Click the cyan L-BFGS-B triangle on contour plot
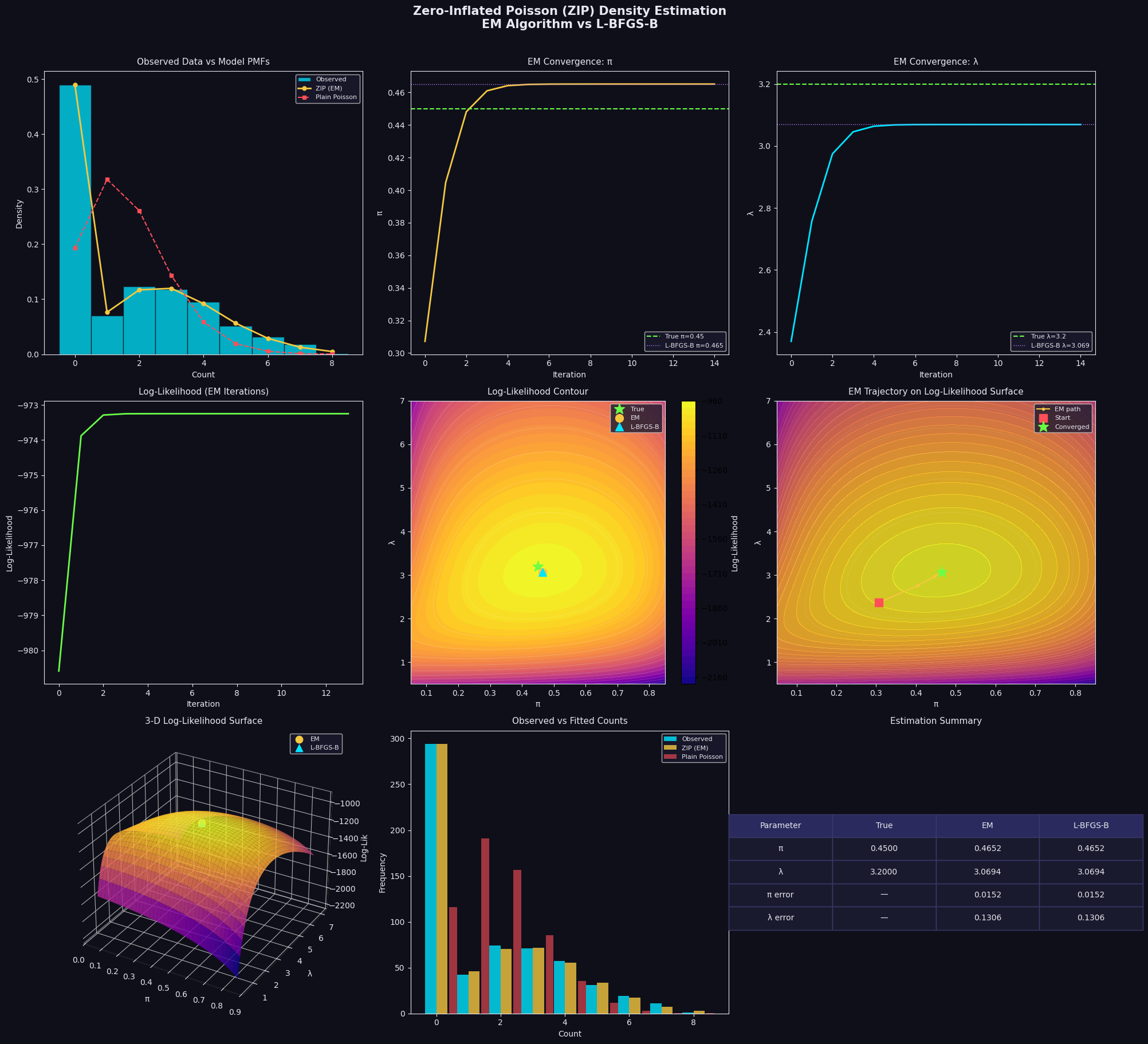This screenshot has width=1148, height=1044. (543, 573)
